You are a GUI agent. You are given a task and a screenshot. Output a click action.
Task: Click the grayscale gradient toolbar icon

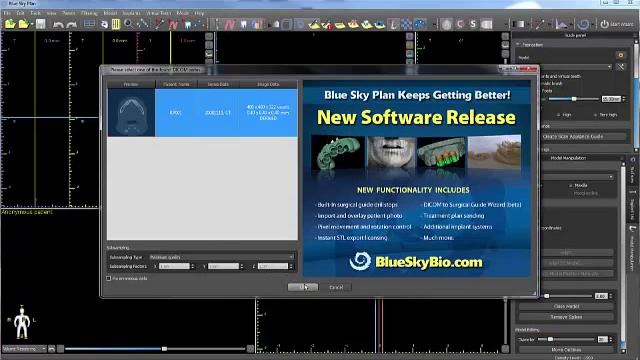[x=519, y=24]
